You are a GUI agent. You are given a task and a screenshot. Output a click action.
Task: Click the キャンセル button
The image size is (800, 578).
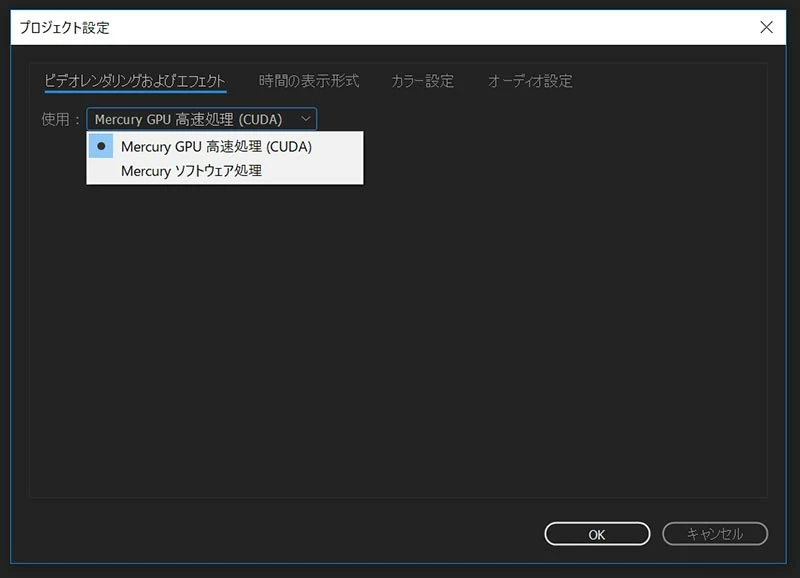pos(715,534)
